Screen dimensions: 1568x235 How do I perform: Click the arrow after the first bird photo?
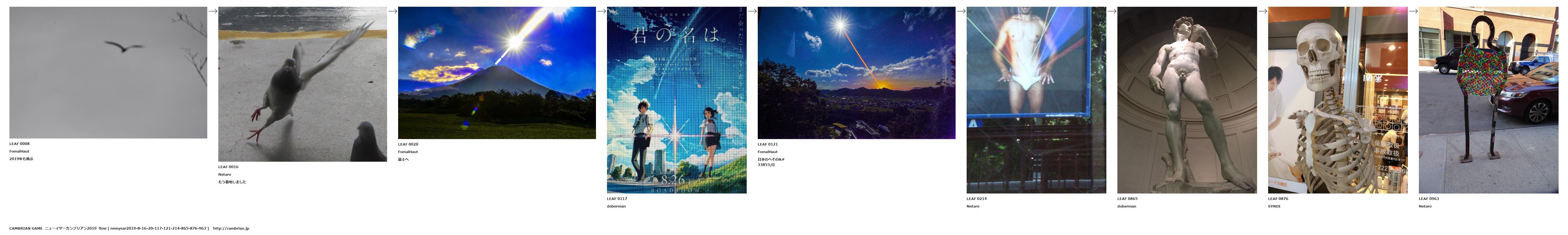click(213, 11)
